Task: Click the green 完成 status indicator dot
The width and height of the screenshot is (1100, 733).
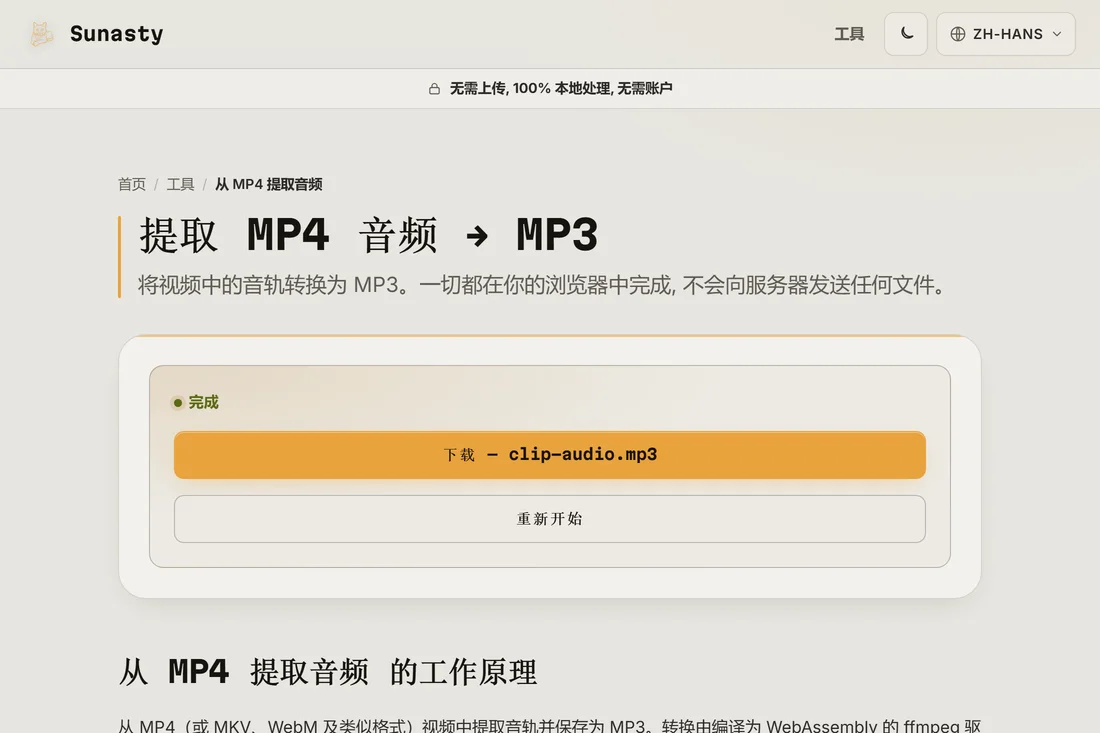Action: [x=178, y=403]
